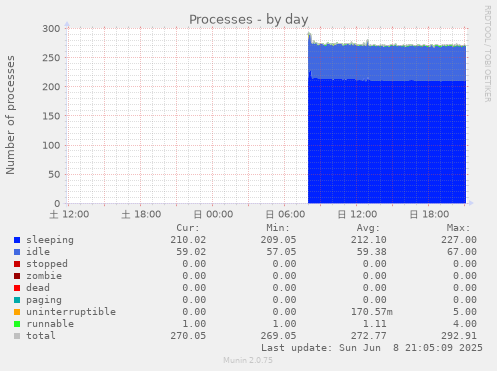Click the lighter blue idle band in chart
This screenshot has width=497, height=371.
click(387, 63)
